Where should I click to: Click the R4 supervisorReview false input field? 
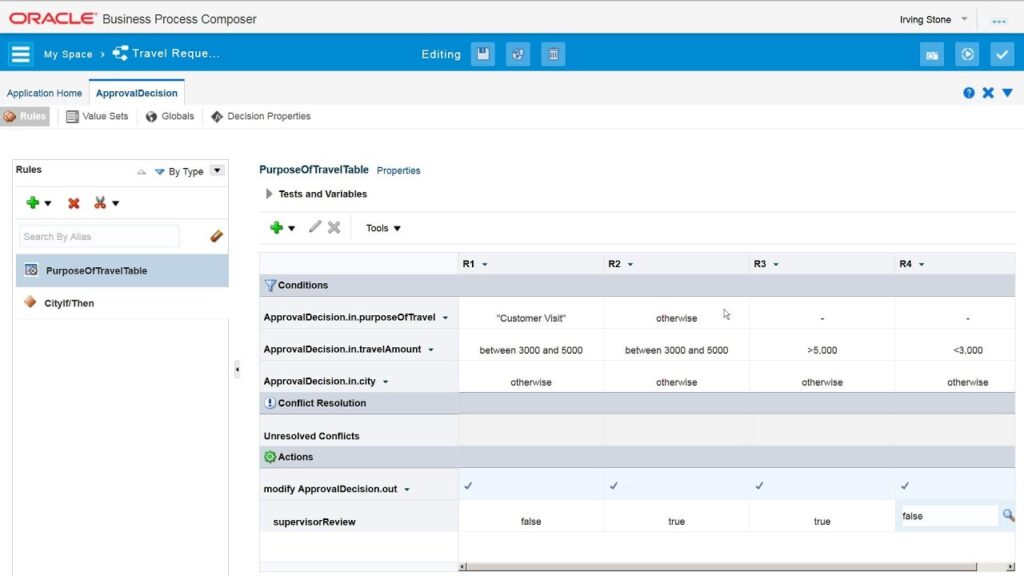coord(949,516)
